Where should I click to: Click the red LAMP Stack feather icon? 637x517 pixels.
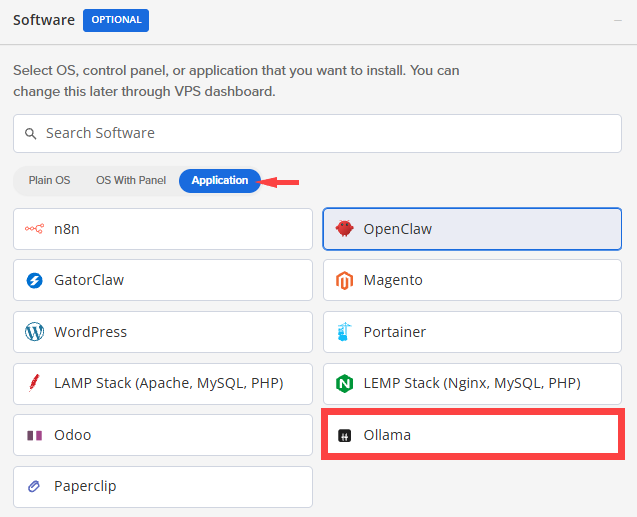click(35, 383)
